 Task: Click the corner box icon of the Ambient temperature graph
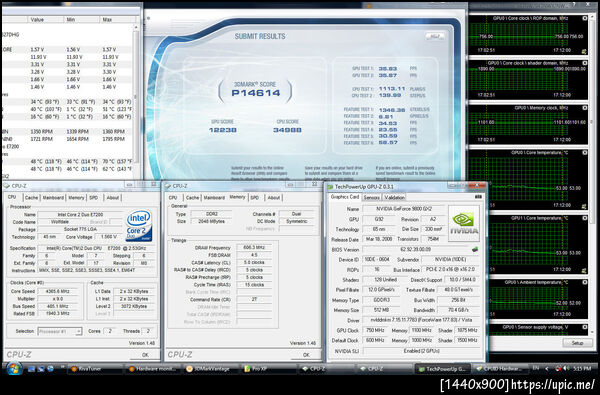tap(585, 282)
